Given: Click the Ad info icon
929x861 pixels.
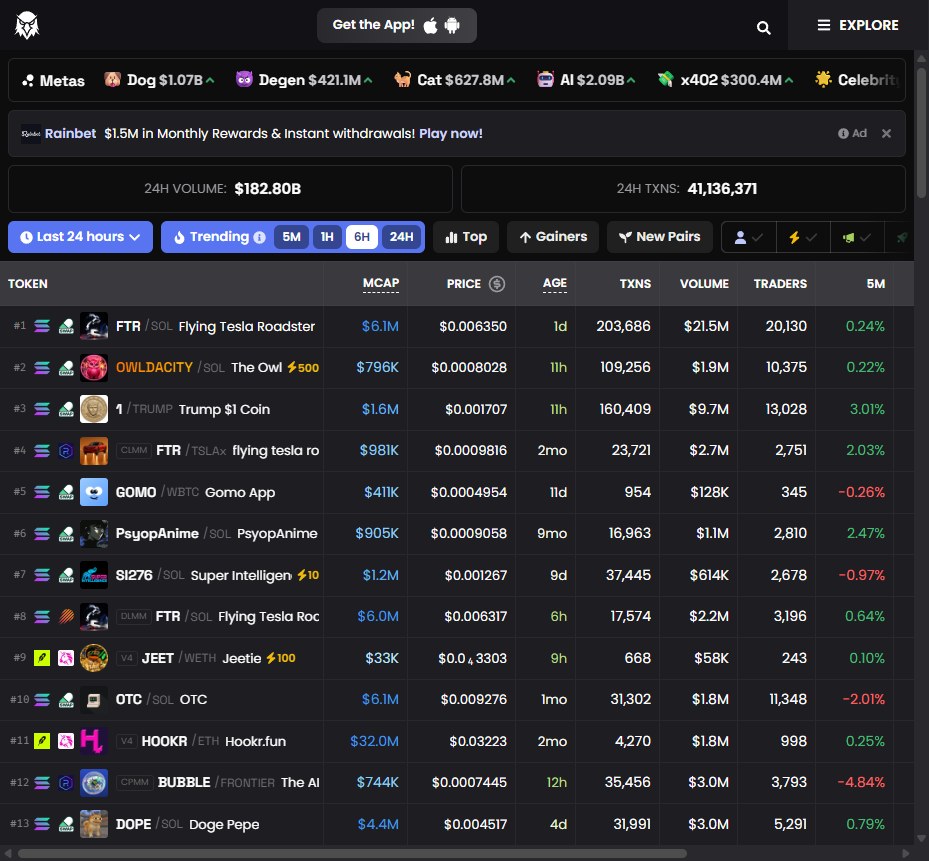Looking at the screenshot, I should [843, 133].
